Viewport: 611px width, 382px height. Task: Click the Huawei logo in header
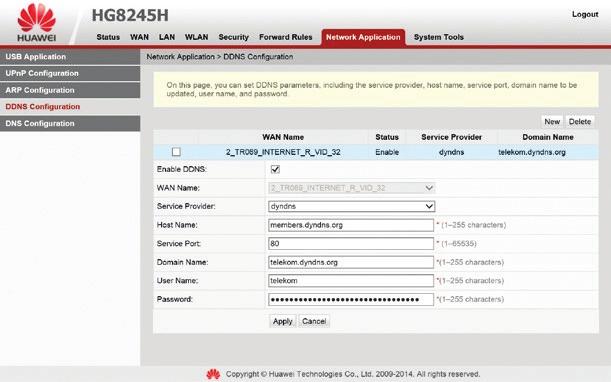pyautogui.click(x=37, y=23)
